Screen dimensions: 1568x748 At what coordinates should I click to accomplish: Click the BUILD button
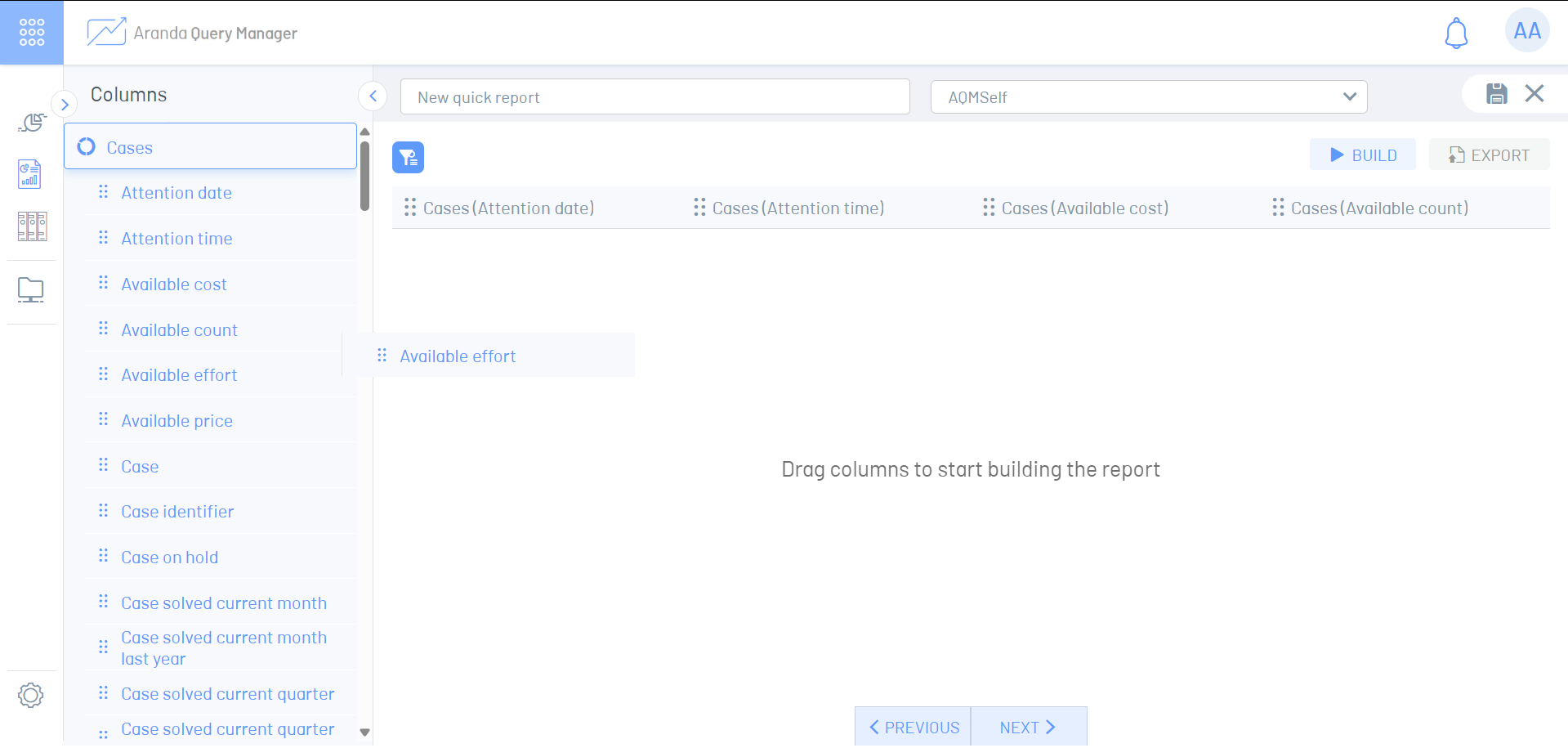(x=1362, y=155)
